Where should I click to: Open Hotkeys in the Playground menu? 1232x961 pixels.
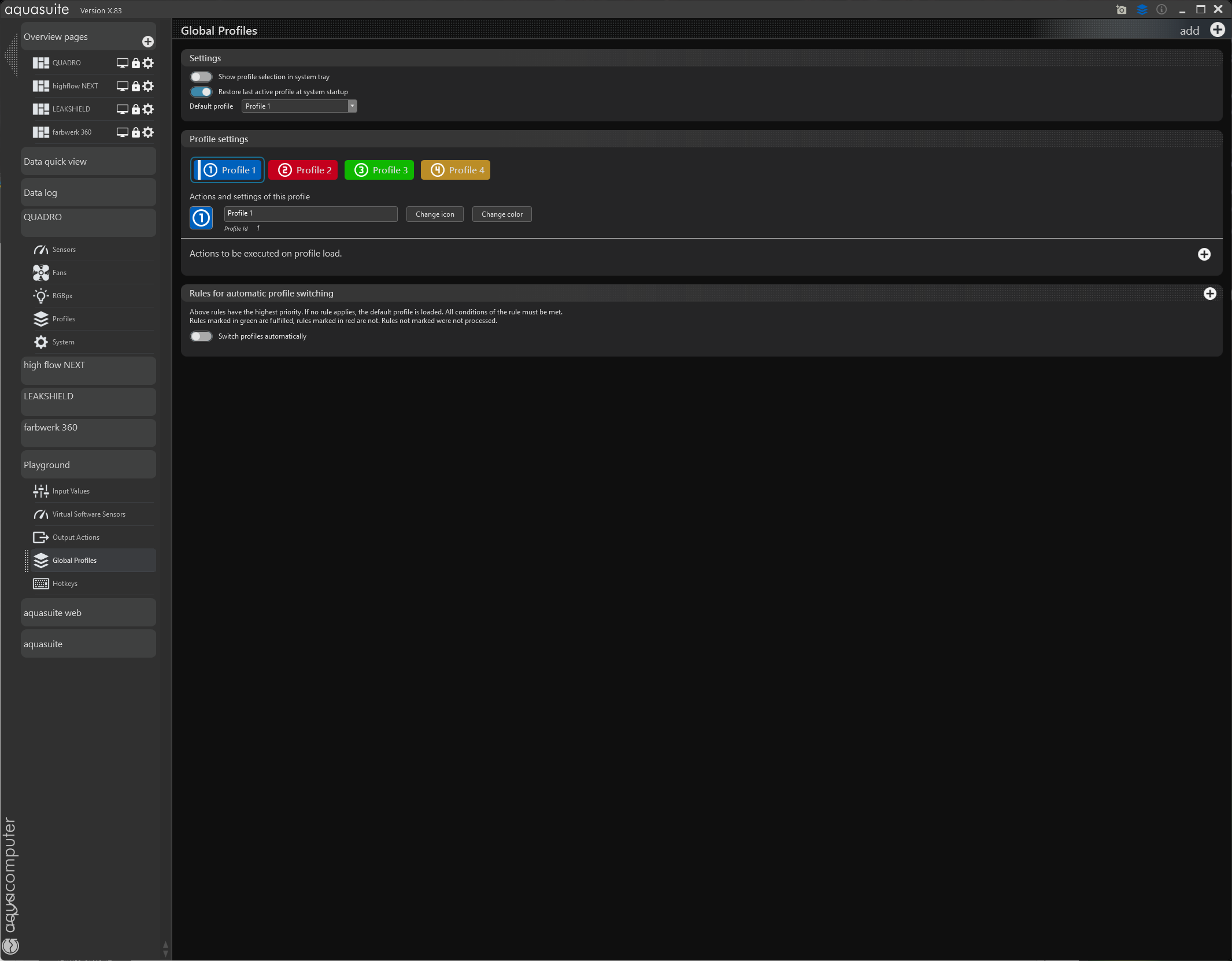pyautogui.click(x=65, y=584)
